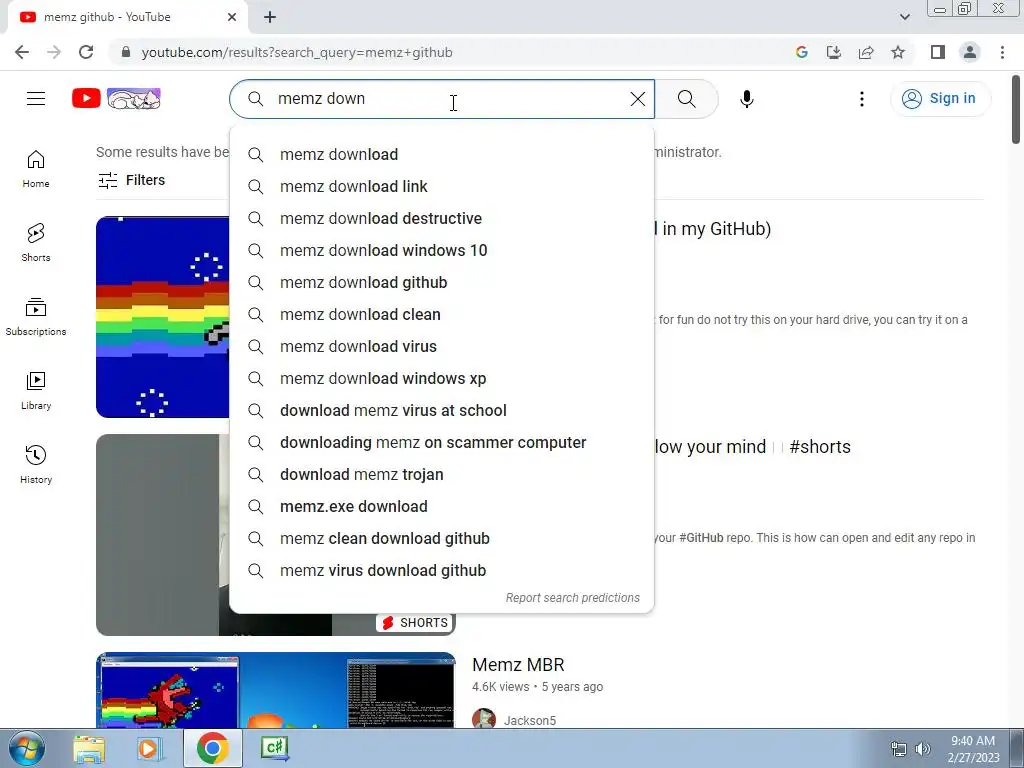Choose suggestion "download memz trojan"
Viewport: 1024px width, 768px height.
pos(441,474)
